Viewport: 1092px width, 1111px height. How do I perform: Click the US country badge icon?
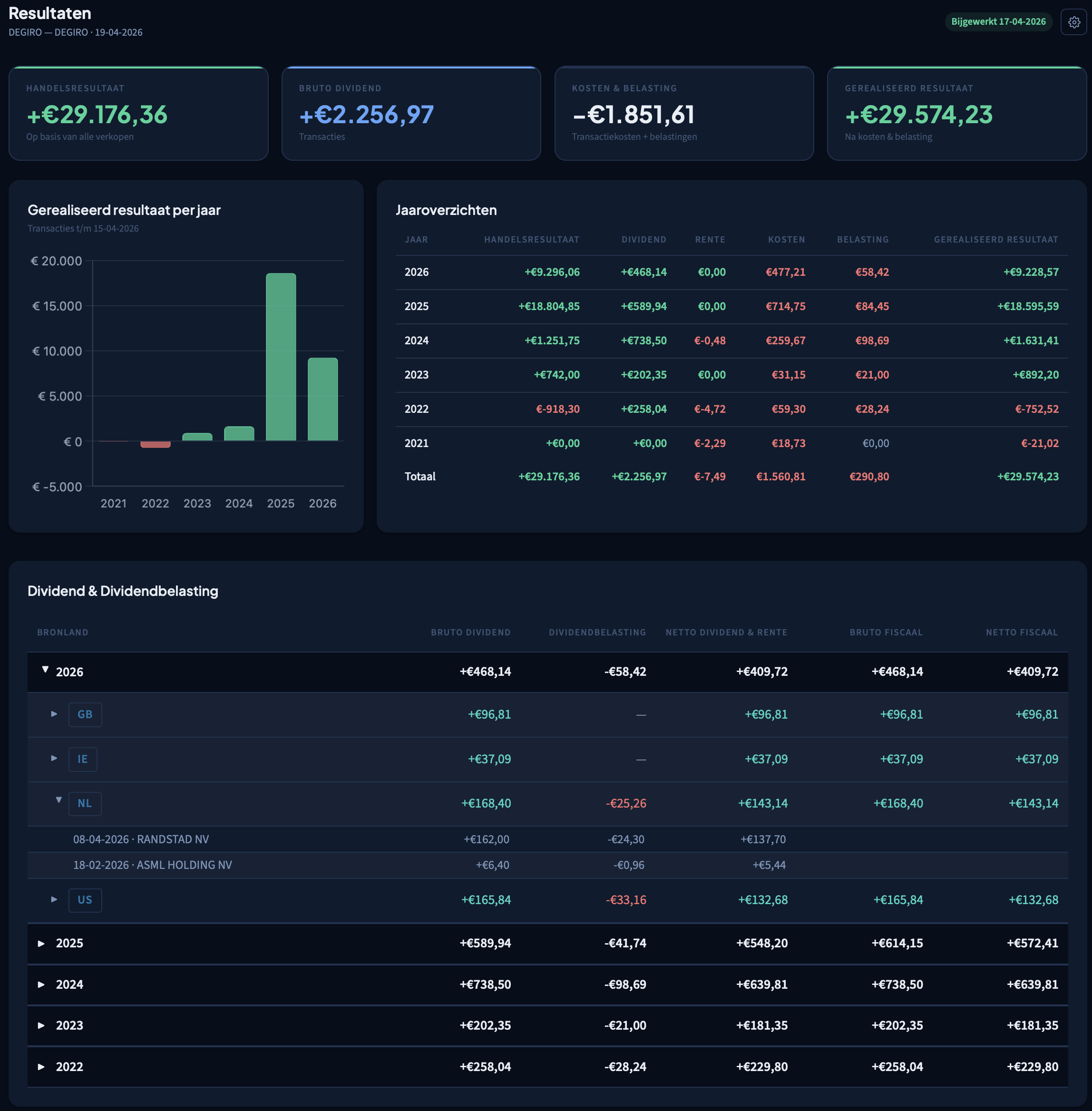85,900
